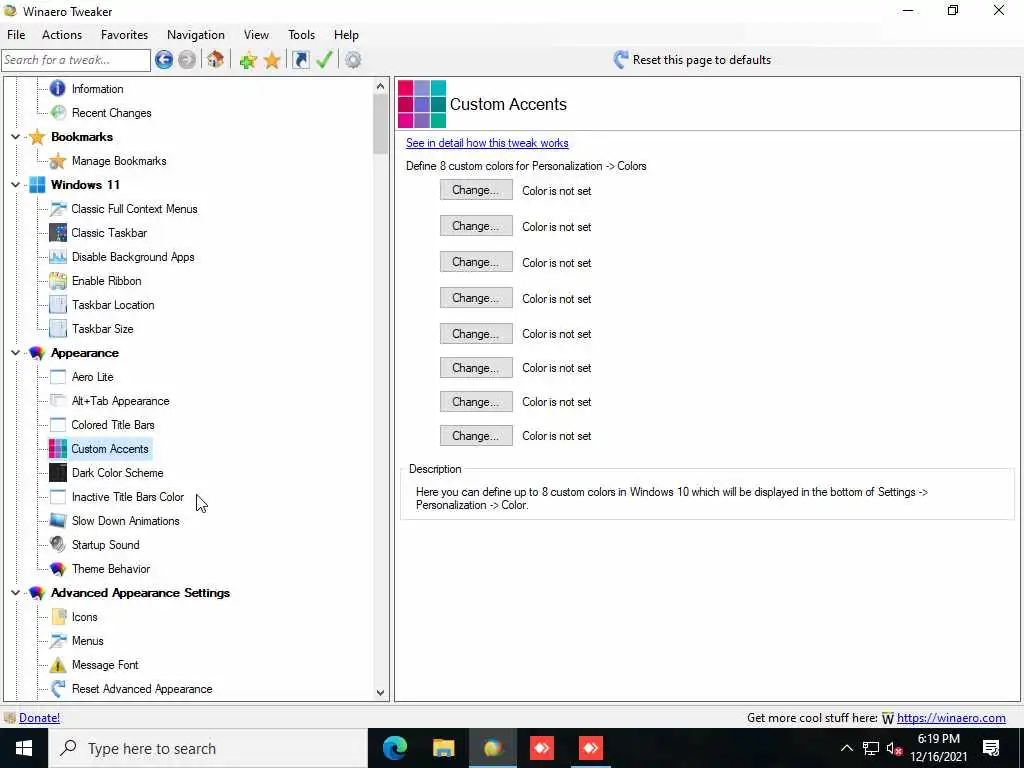Click the Manage Bookmarks star icon

57,161
